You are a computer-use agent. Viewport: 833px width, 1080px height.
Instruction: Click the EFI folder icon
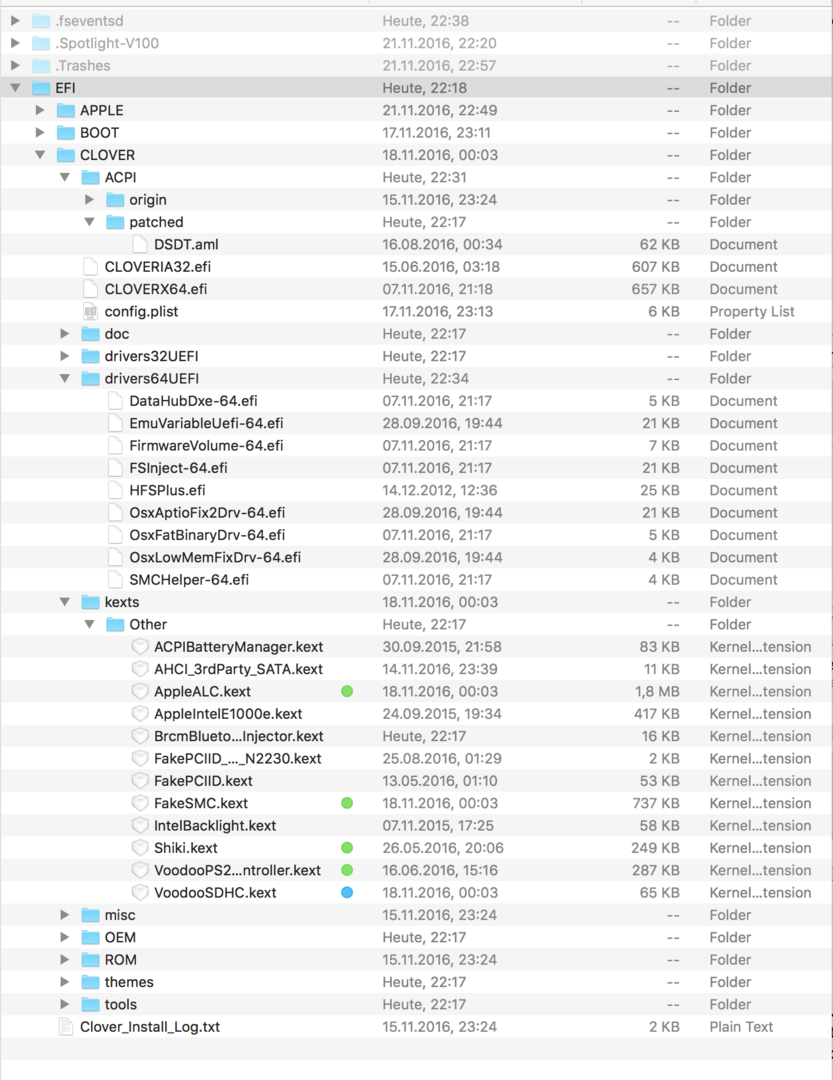pos(41,88)
